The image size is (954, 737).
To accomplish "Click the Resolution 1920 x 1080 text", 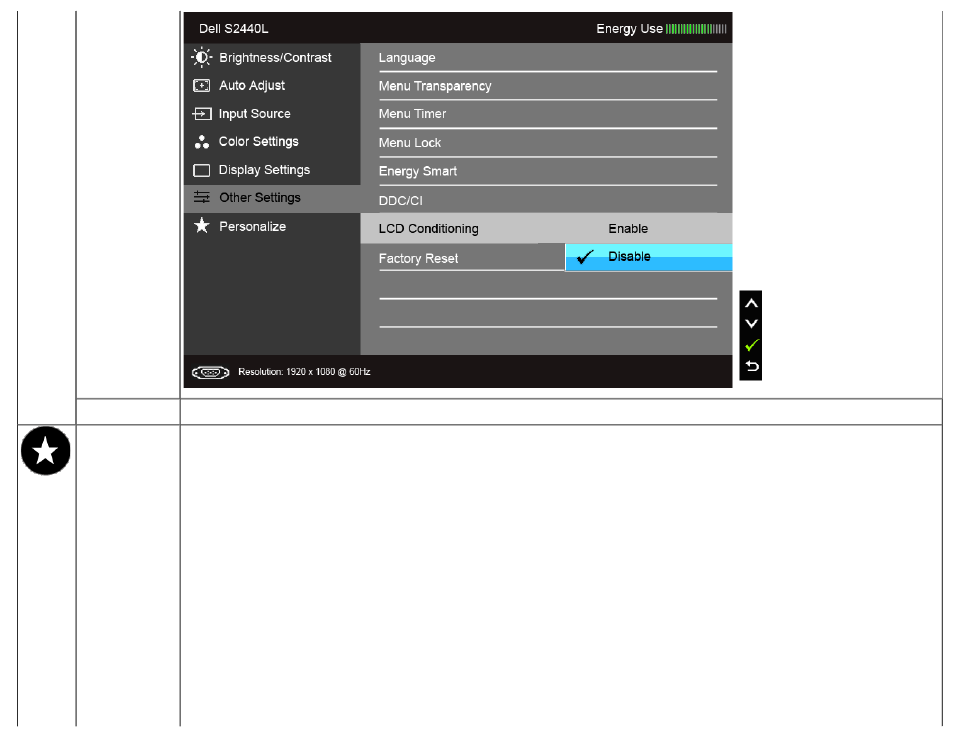I will click(x=304, y=372).
